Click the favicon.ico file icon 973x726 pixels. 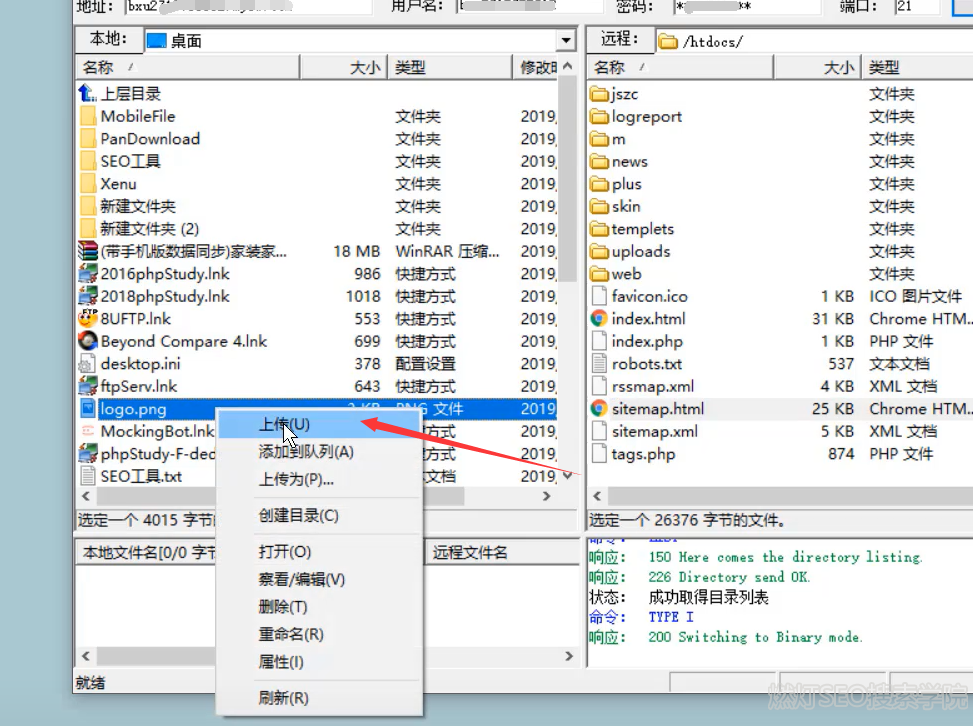599,297
